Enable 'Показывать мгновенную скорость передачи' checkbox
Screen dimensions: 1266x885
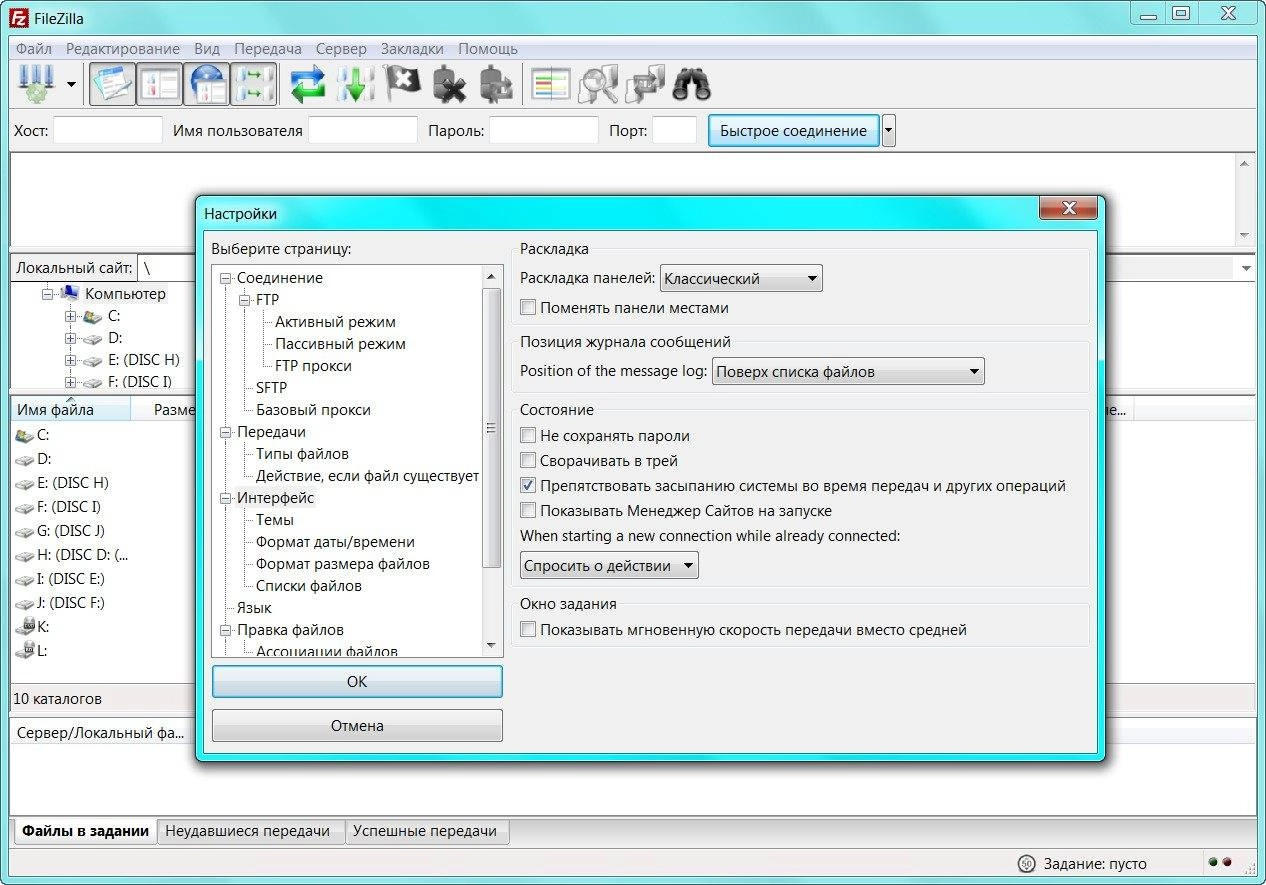[x=528, y=630]
